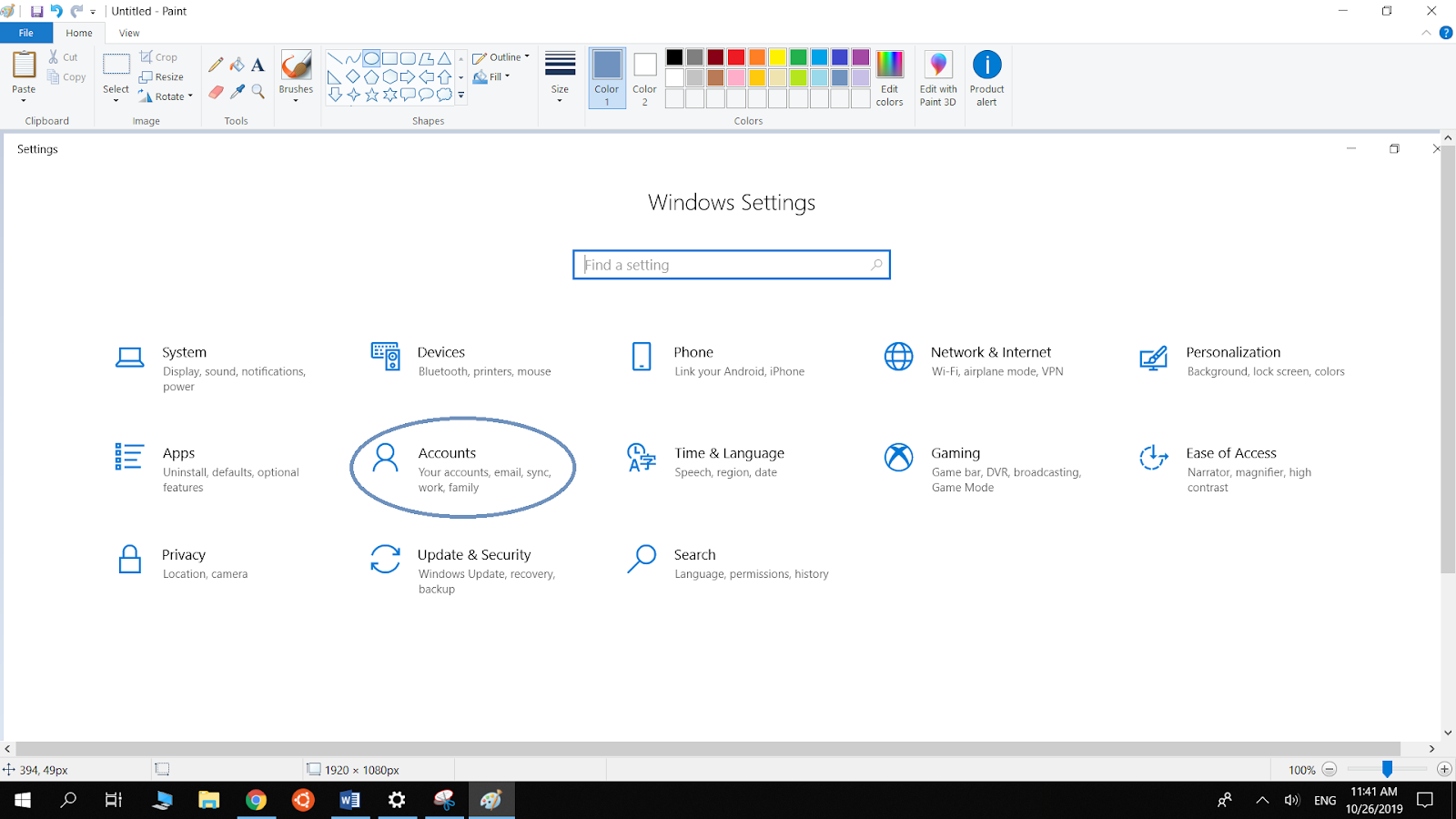
Task: Switch to the Home tab
Action: tap(79, 33)
